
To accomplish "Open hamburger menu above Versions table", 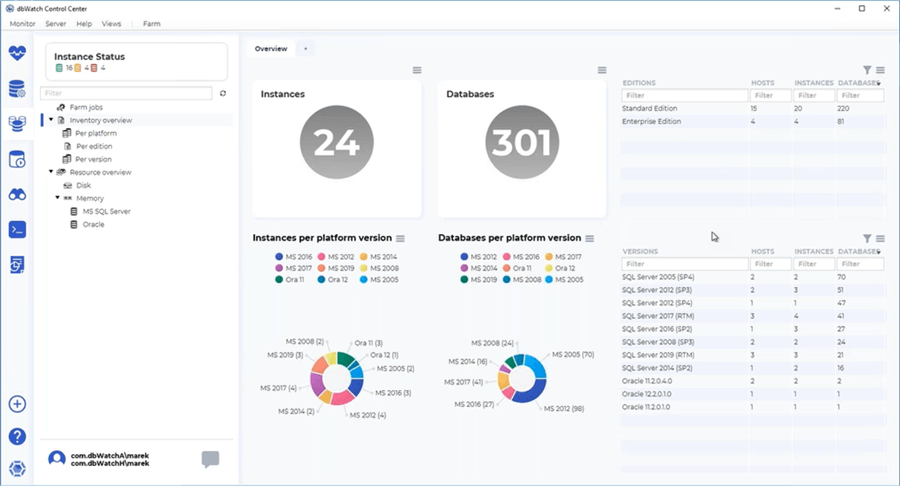I will (x=880, y=238).
